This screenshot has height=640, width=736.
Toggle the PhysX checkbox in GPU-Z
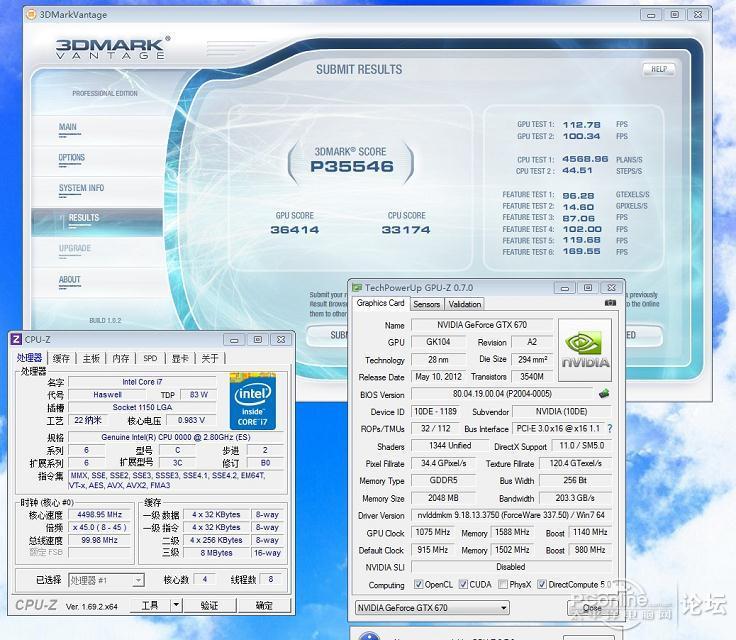(503, 584)
